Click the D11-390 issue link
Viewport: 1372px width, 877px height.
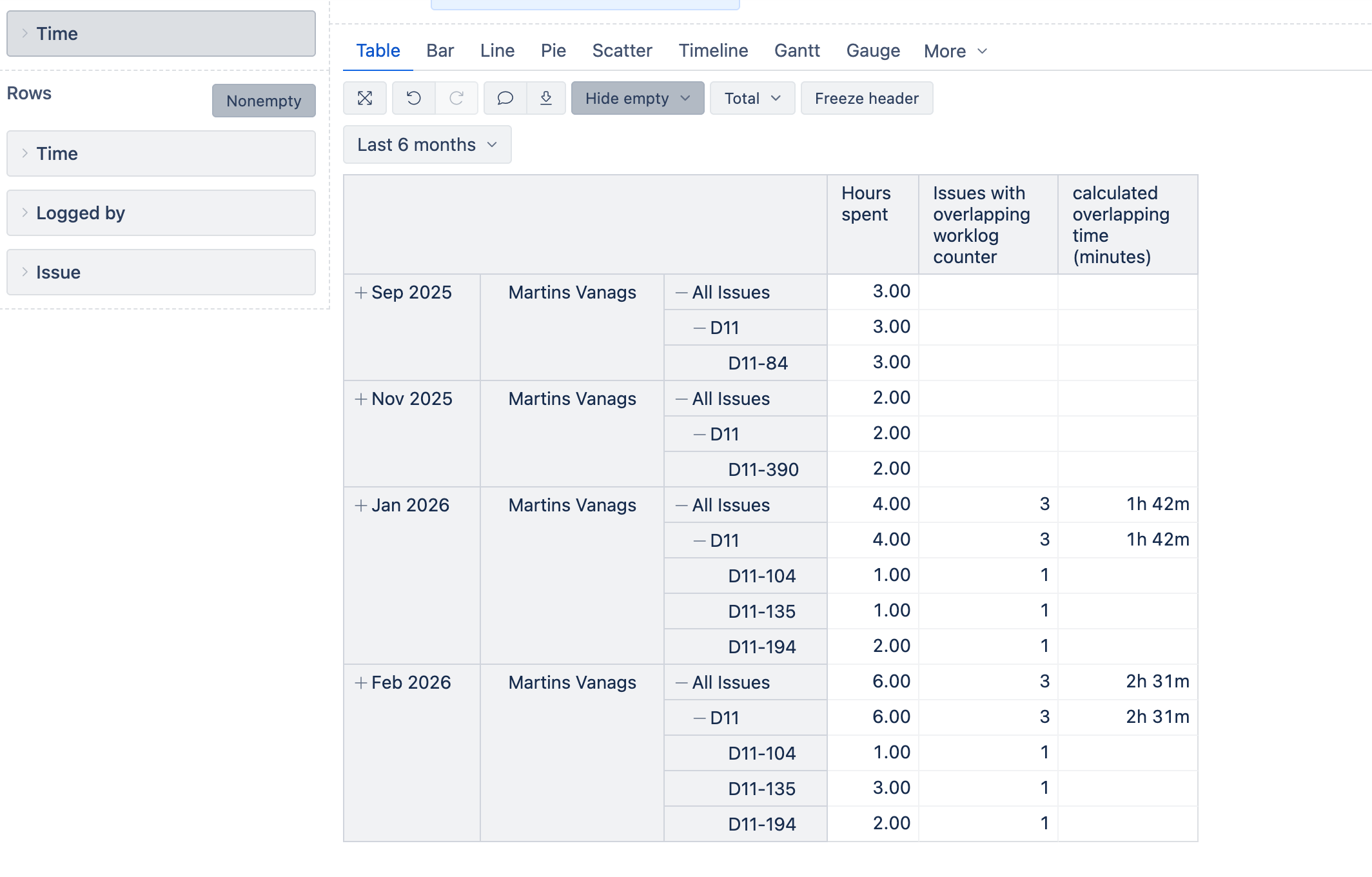763,469
